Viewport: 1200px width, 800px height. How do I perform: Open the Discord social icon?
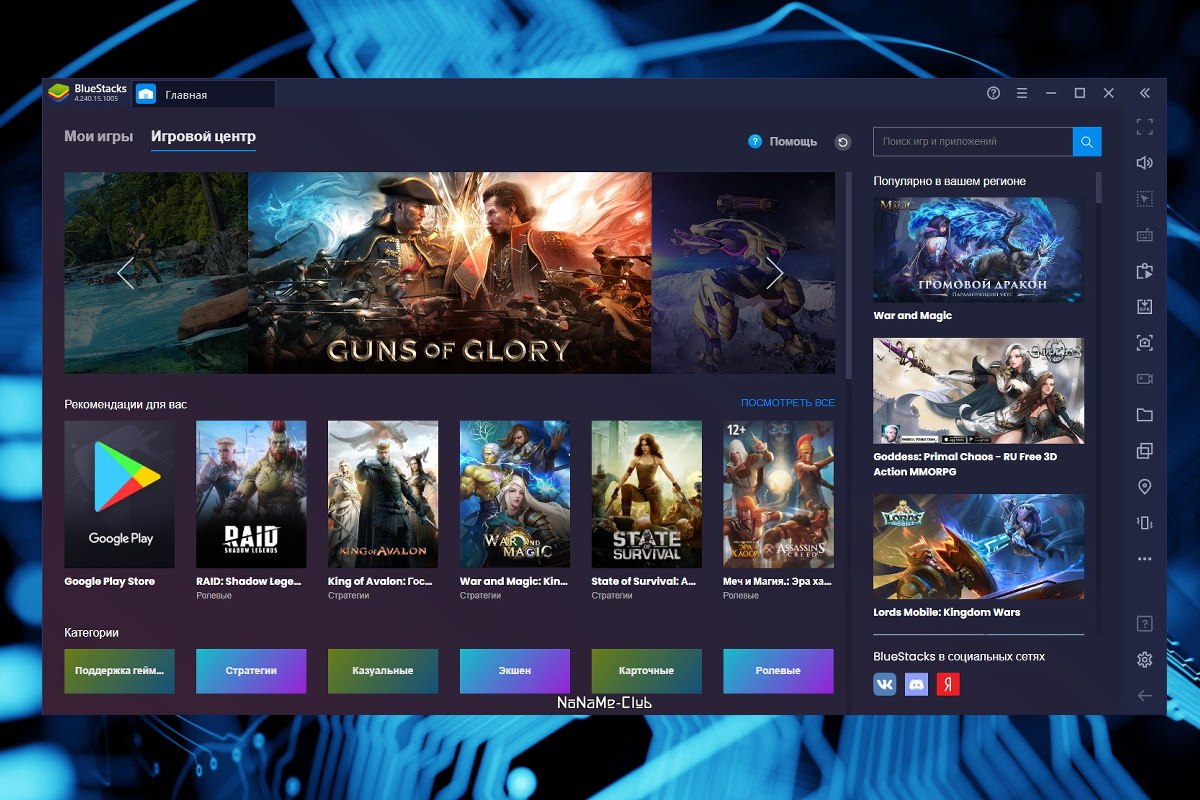(x=916, y=684)
